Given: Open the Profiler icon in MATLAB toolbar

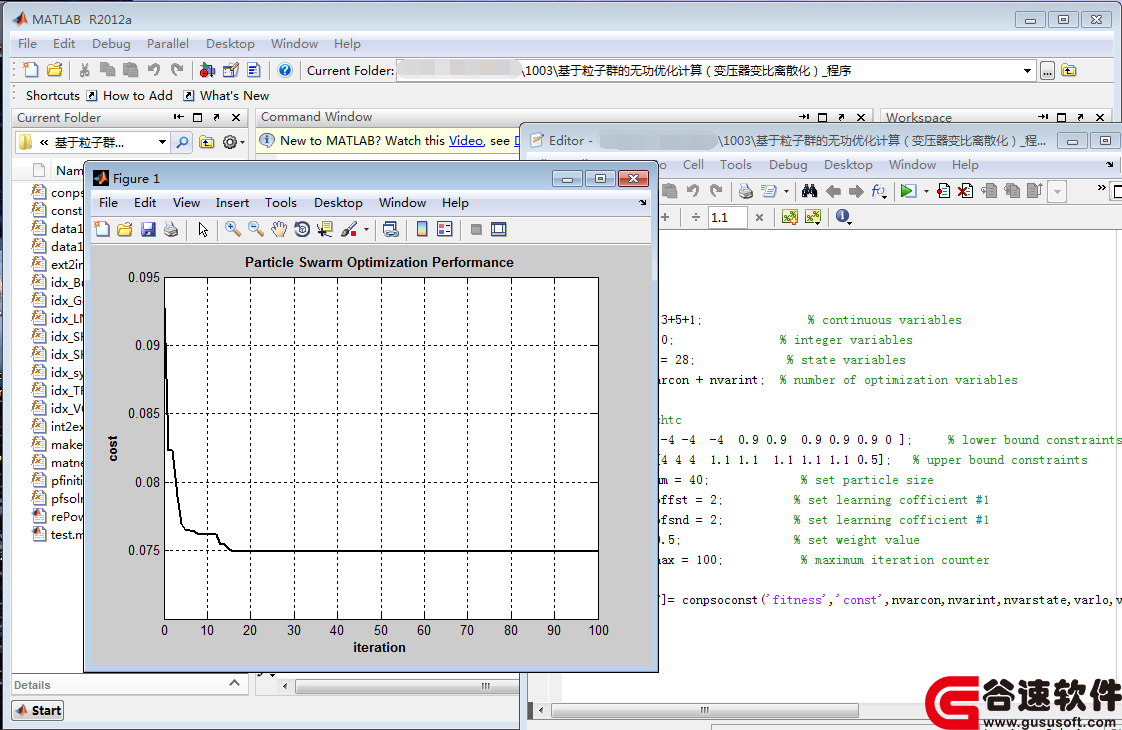Looking at the screenshot, I should 253,70.
